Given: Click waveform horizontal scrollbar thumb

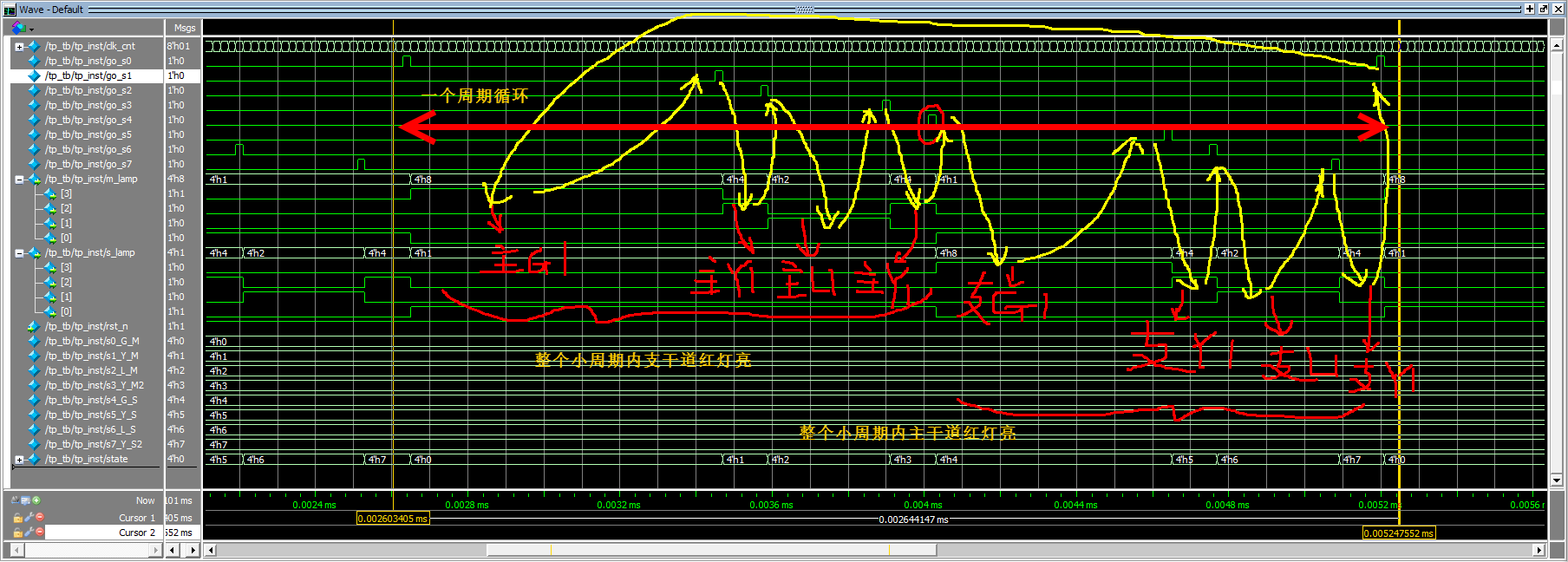Looking at the screenshot, I should point(711,550).
